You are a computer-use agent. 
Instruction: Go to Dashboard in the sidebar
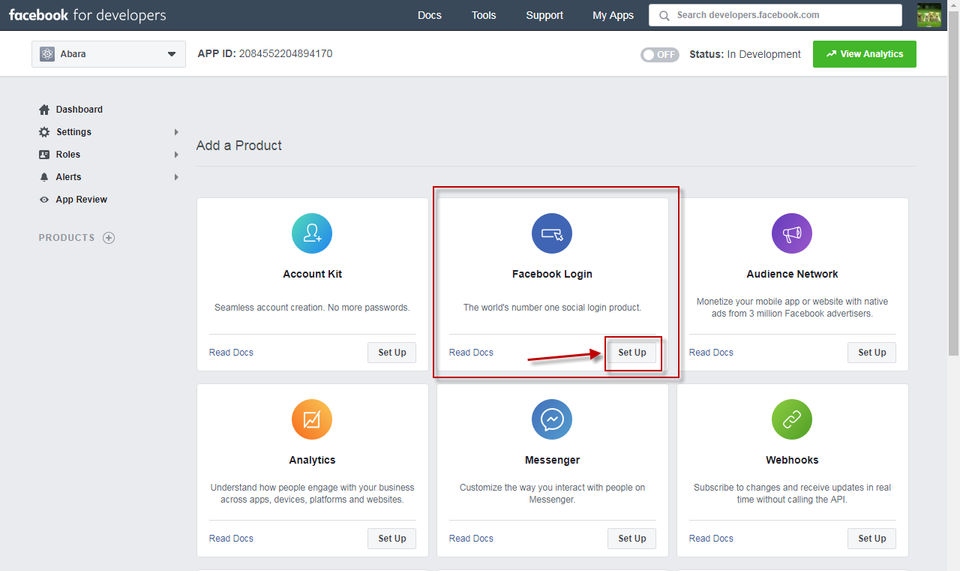[79, 109]
